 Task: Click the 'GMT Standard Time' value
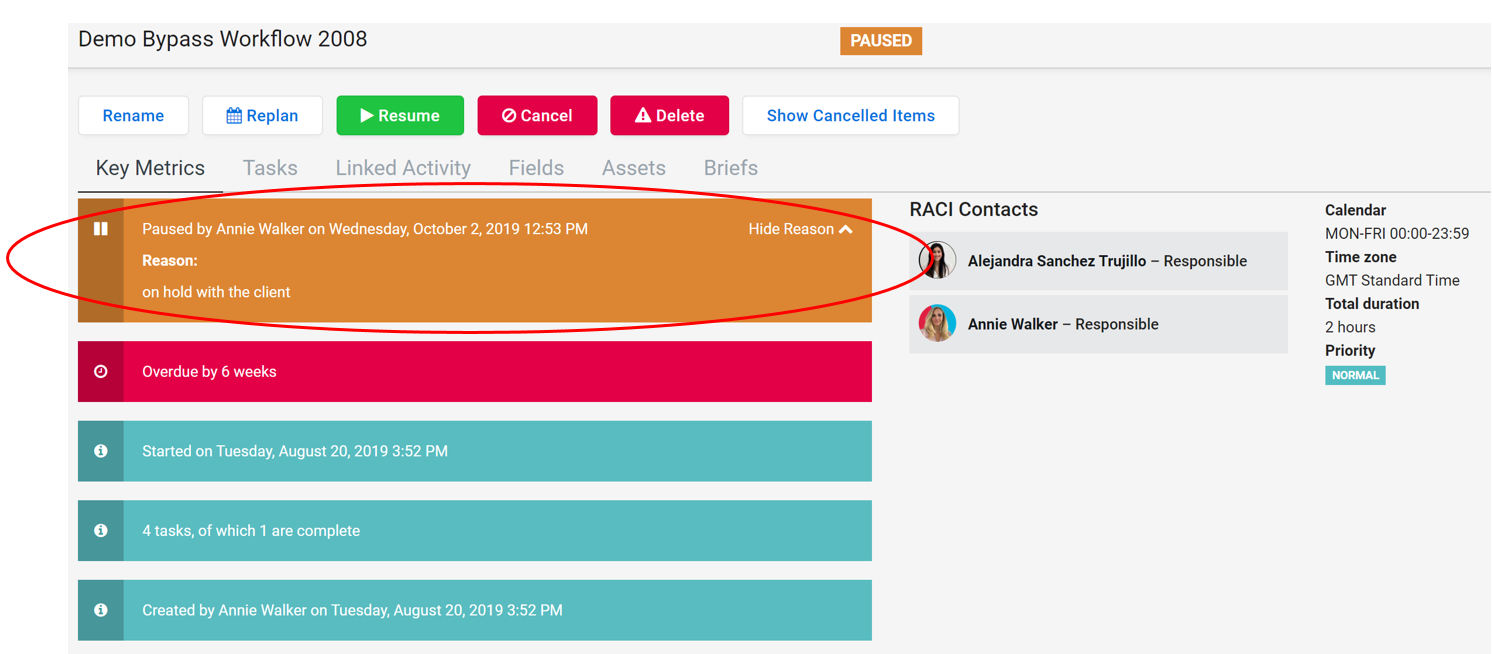point(1392,281)
